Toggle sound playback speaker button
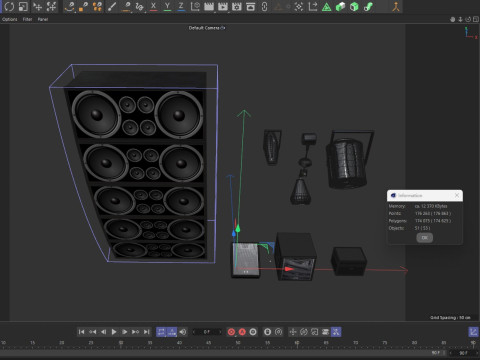This screenshot has width=480, height=360. coord(183,332)
